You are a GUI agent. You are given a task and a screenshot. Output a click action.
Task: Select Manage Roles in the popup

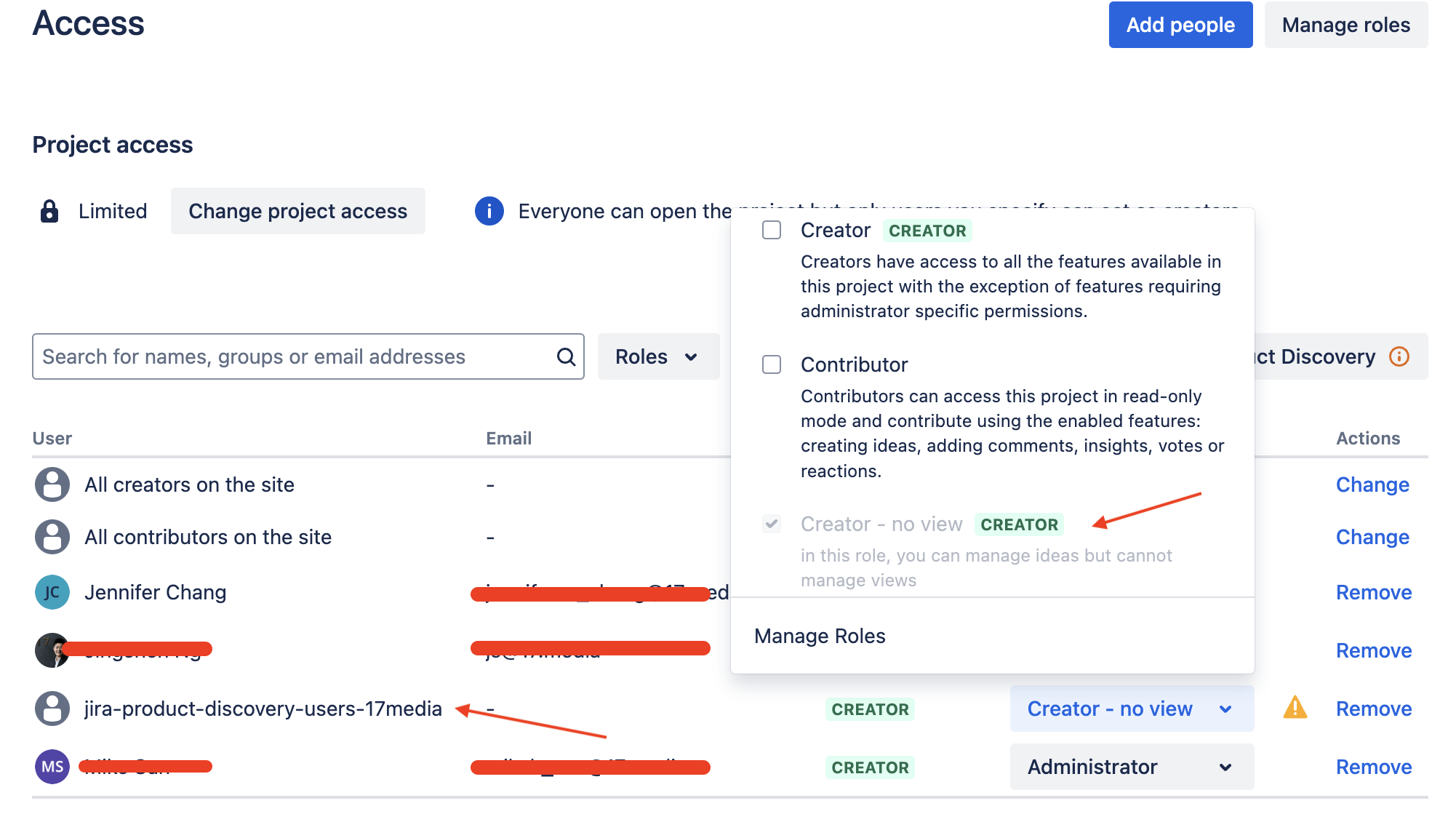[x=820, y=636]
